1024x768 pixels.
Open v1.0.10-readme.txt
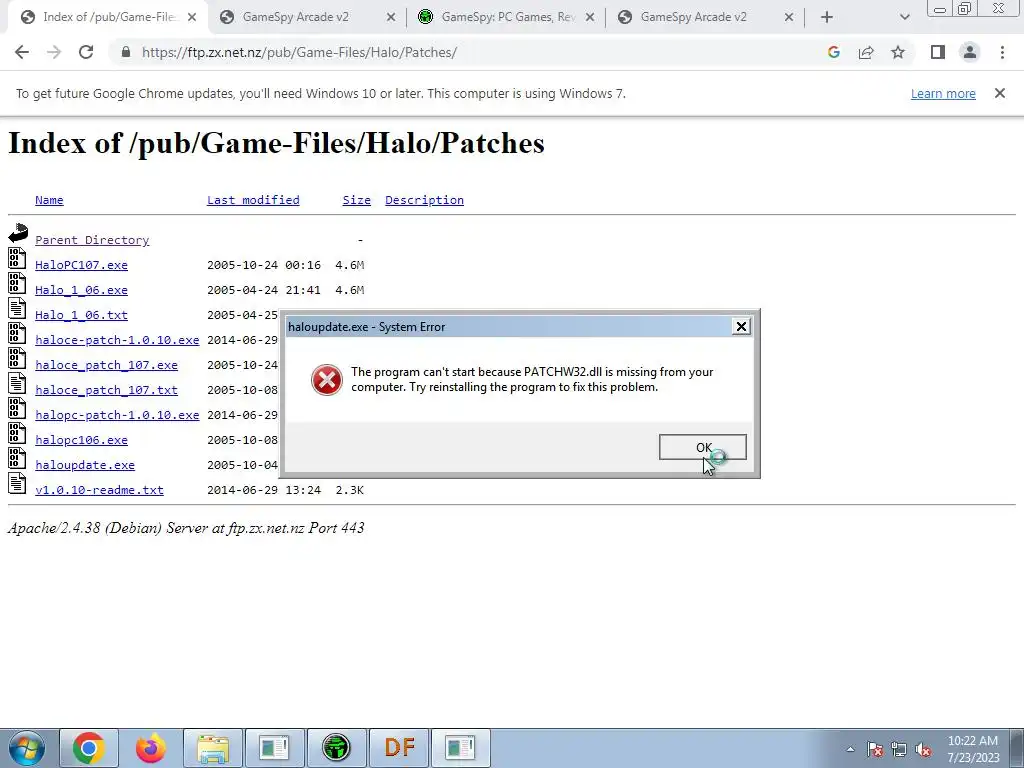pyautogui.click(x=99, y=490)
